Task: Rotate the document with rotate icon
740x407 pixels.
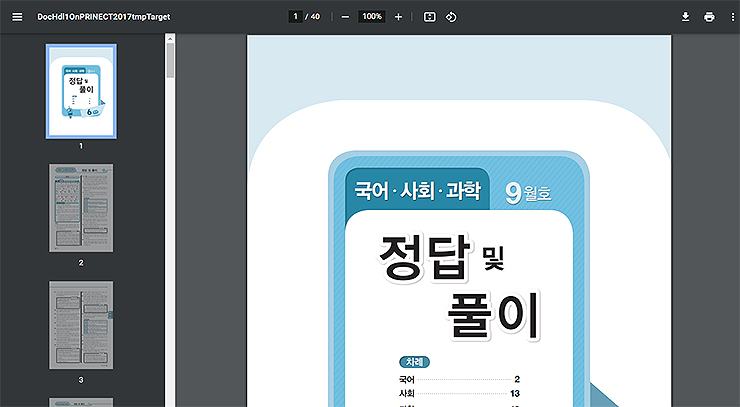Action: click(451, 17)
